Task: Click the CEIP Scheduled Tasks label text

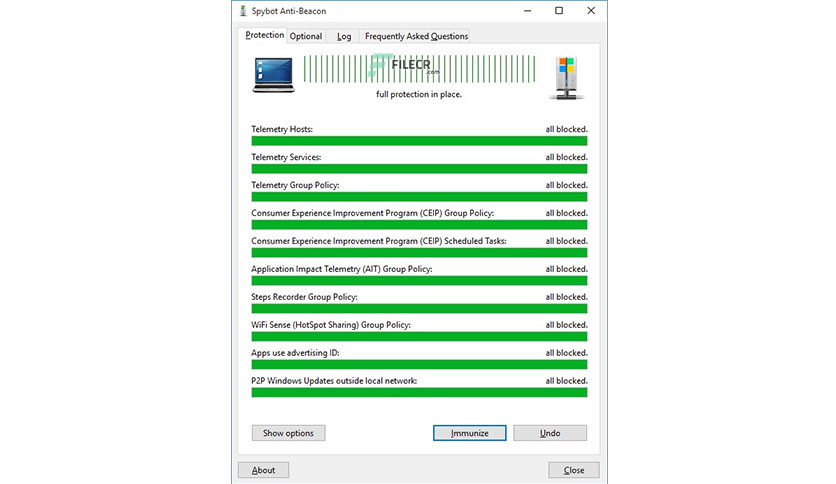Action: point(379,241)
